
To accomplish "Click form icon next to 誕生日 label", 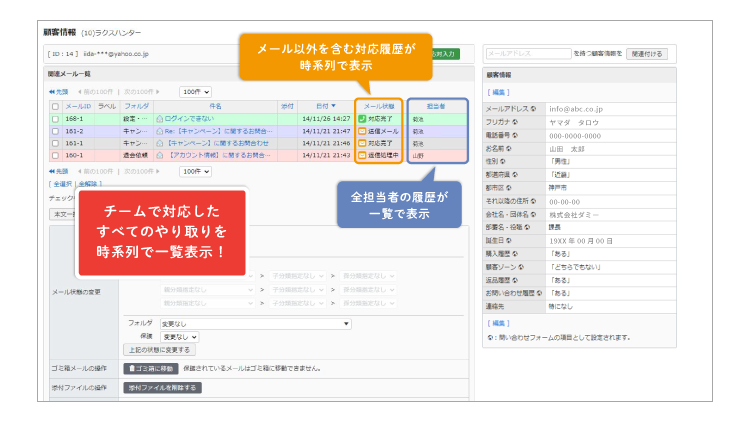I will coord(509,241).
